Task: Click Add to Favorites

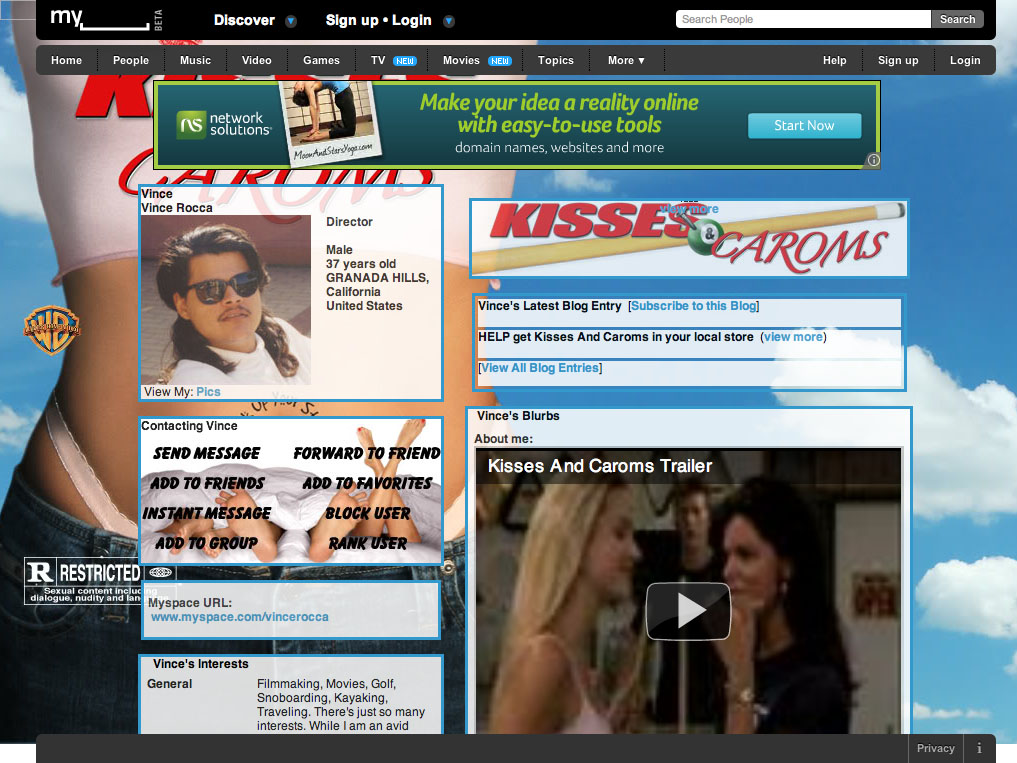Action: tap(367, 483)
